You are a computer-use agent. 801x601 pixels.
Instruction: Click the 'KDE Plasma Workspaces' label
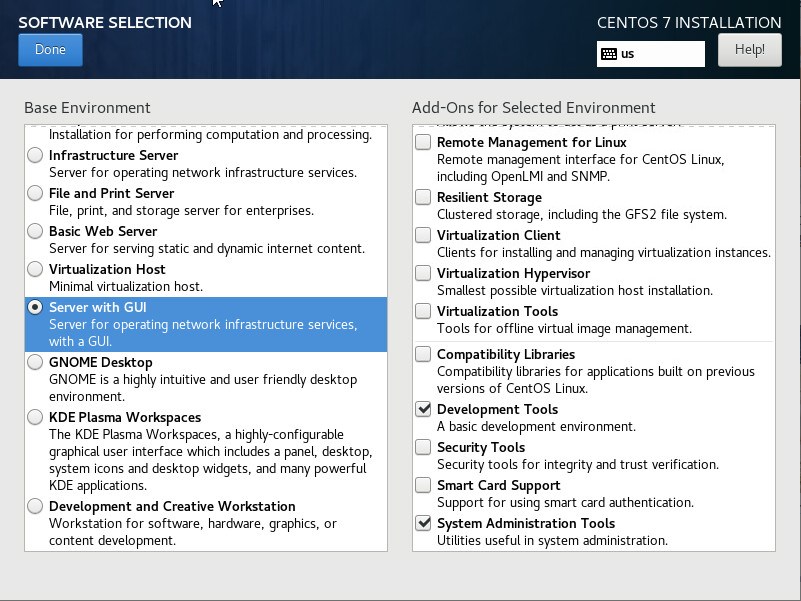click(125, 418)
